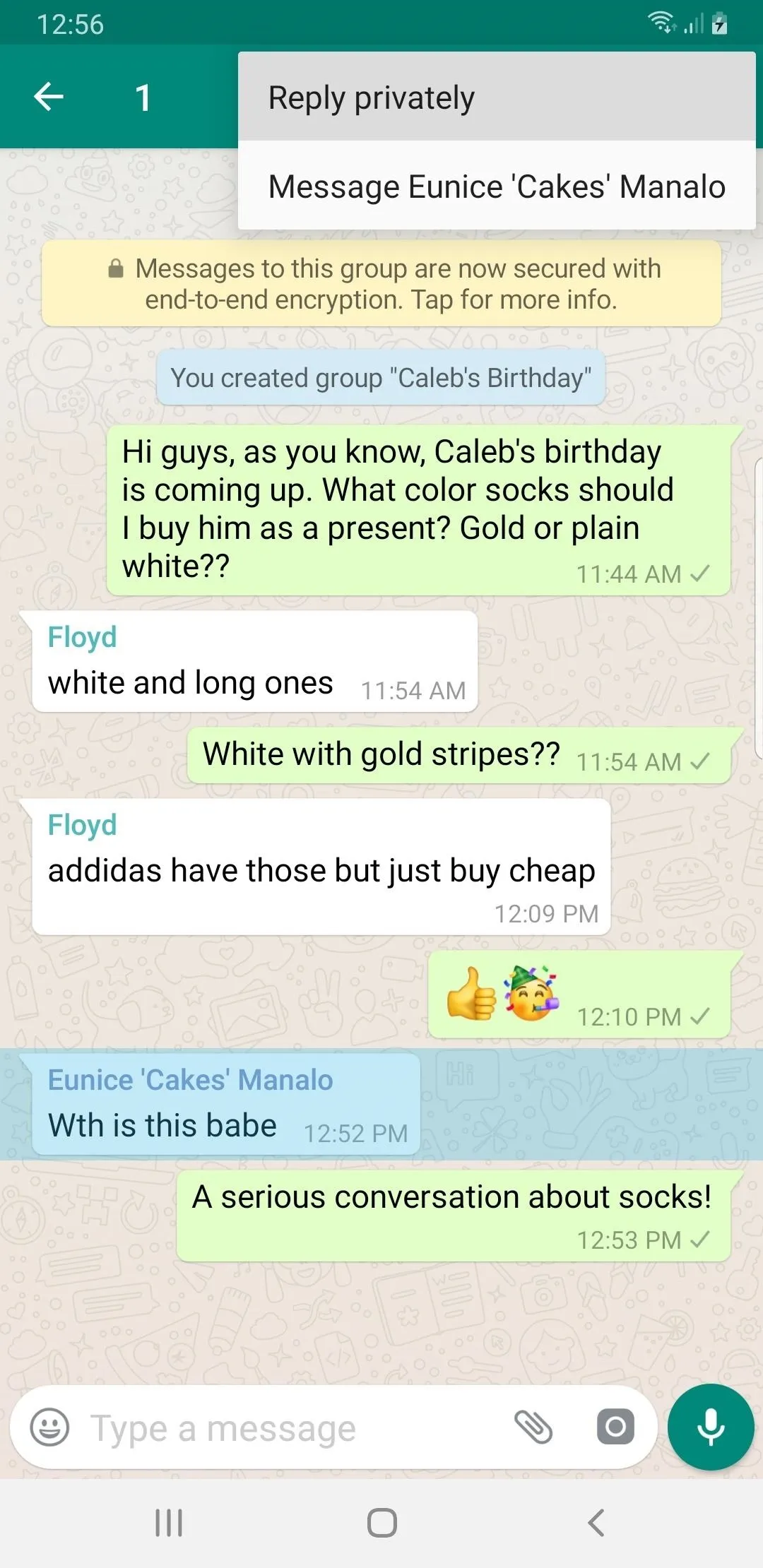The height and width of the screenshot is (1568, 763).
Task: Focus the Type a message field
Action: 297,1428
